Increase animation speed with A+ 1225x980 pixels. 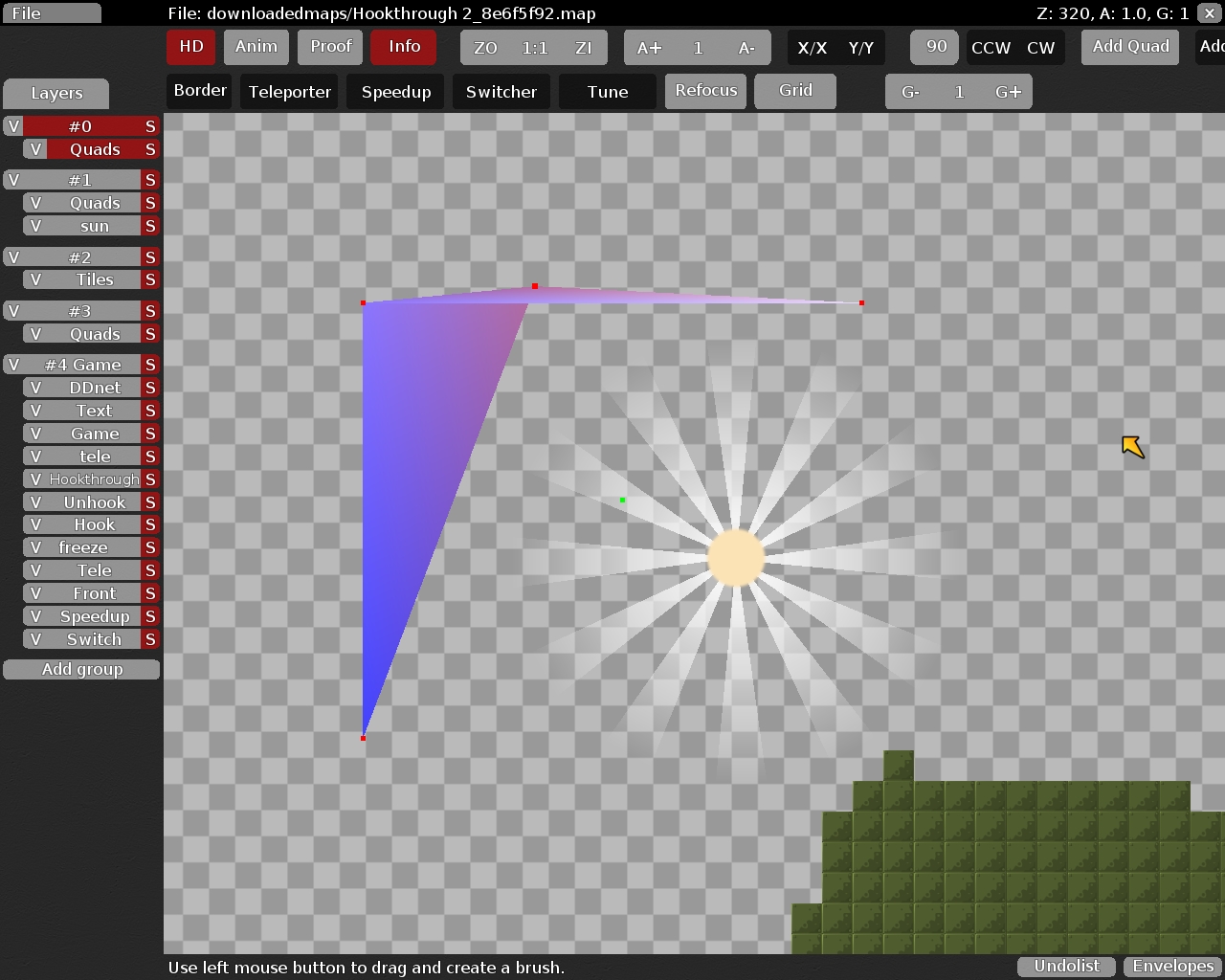(x=649, y=48)
